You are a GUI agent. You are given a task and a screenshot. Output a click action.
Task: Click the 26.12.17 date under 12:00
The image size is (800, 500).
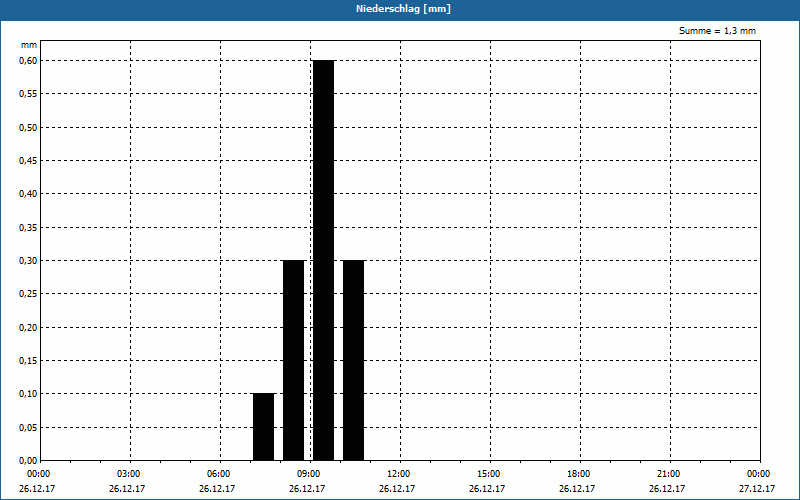point(397,489)
